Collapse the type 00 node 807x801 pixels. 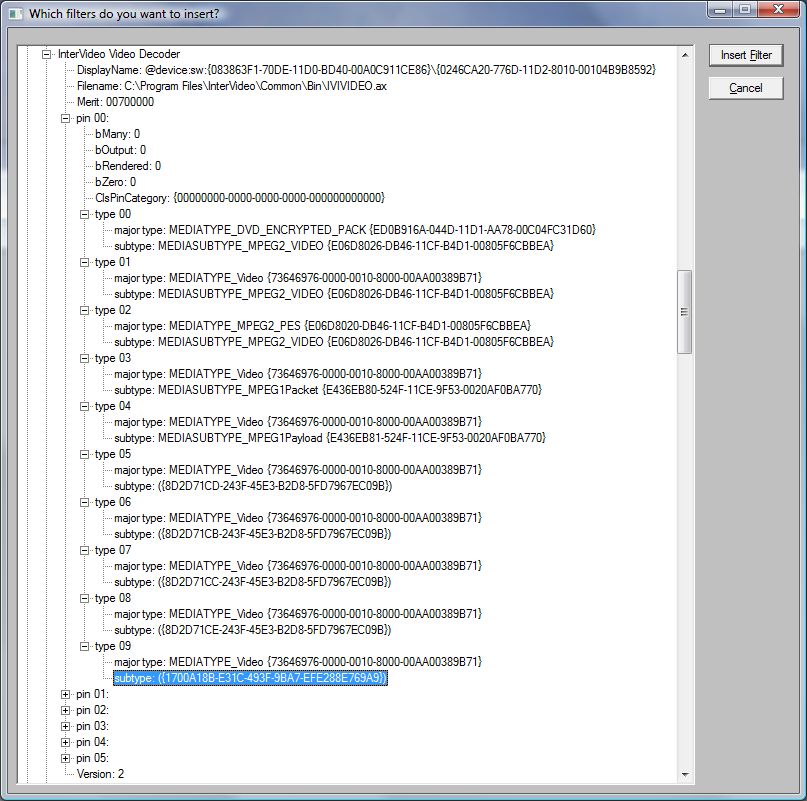pos(85,214)
